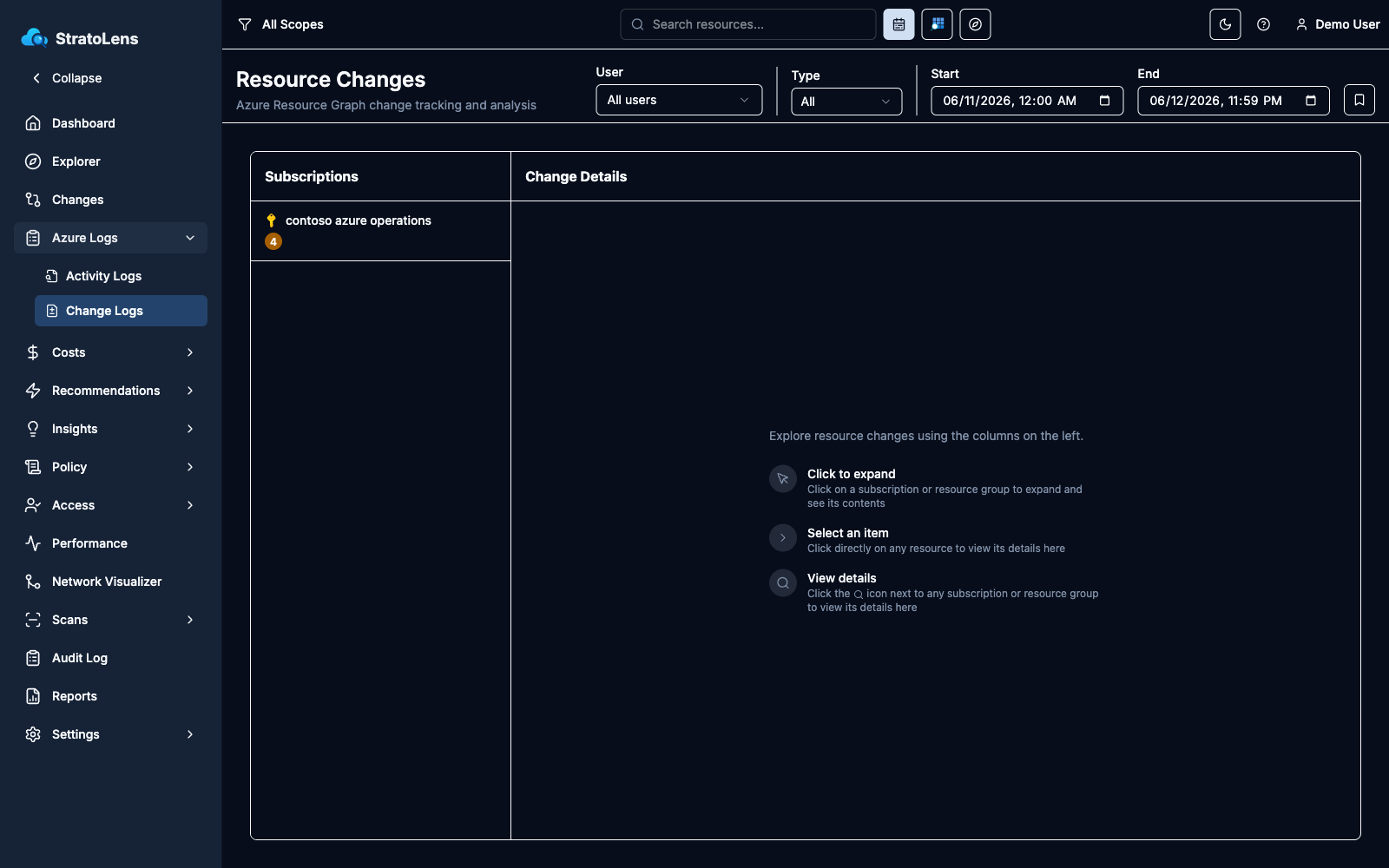Click the subscription key icon
Screen dimensions: 1389x868
point(271,220)
